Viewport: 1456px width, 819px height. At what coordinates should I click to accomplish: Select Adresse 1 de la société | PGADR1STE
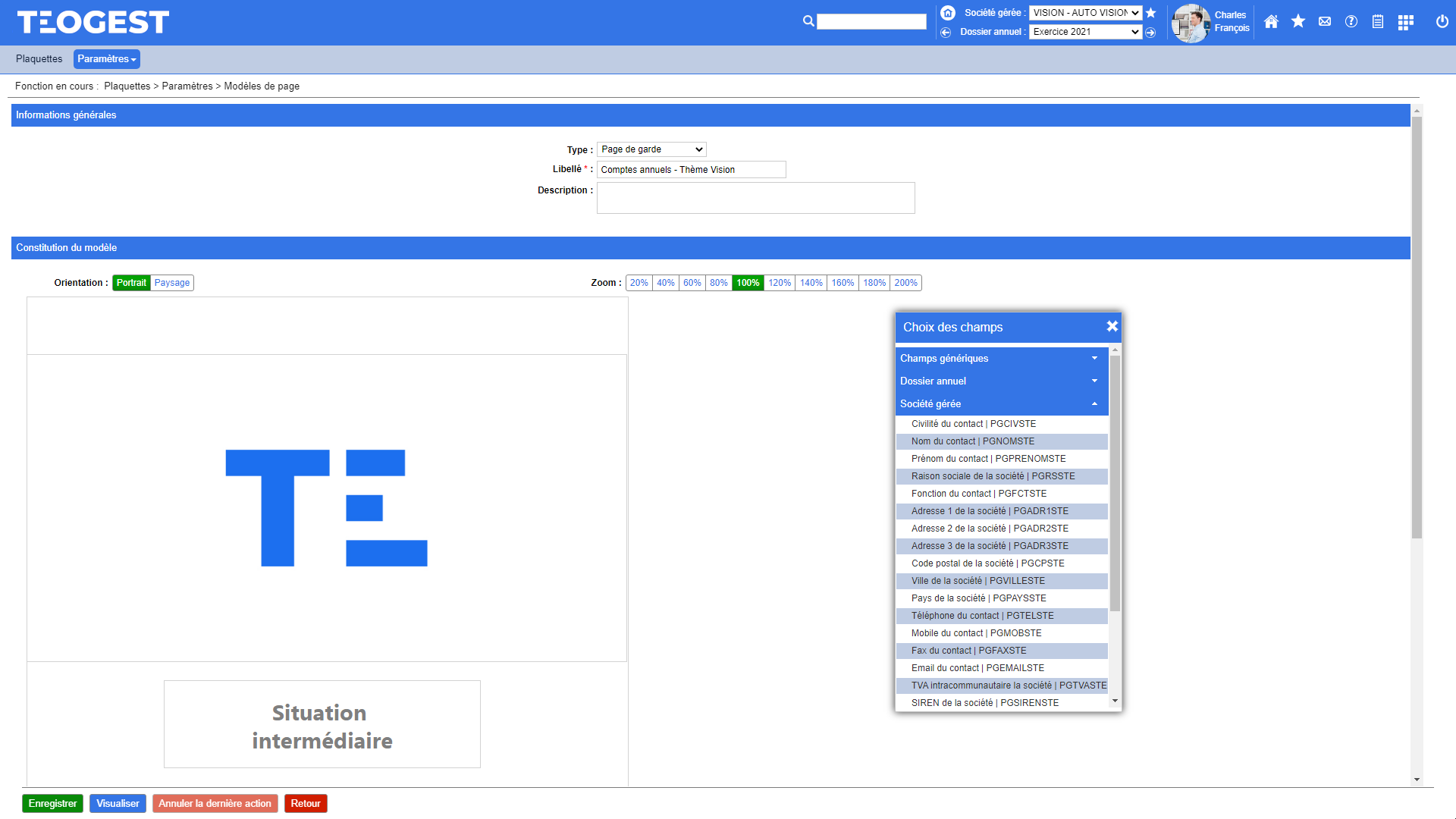point(1002,511)
